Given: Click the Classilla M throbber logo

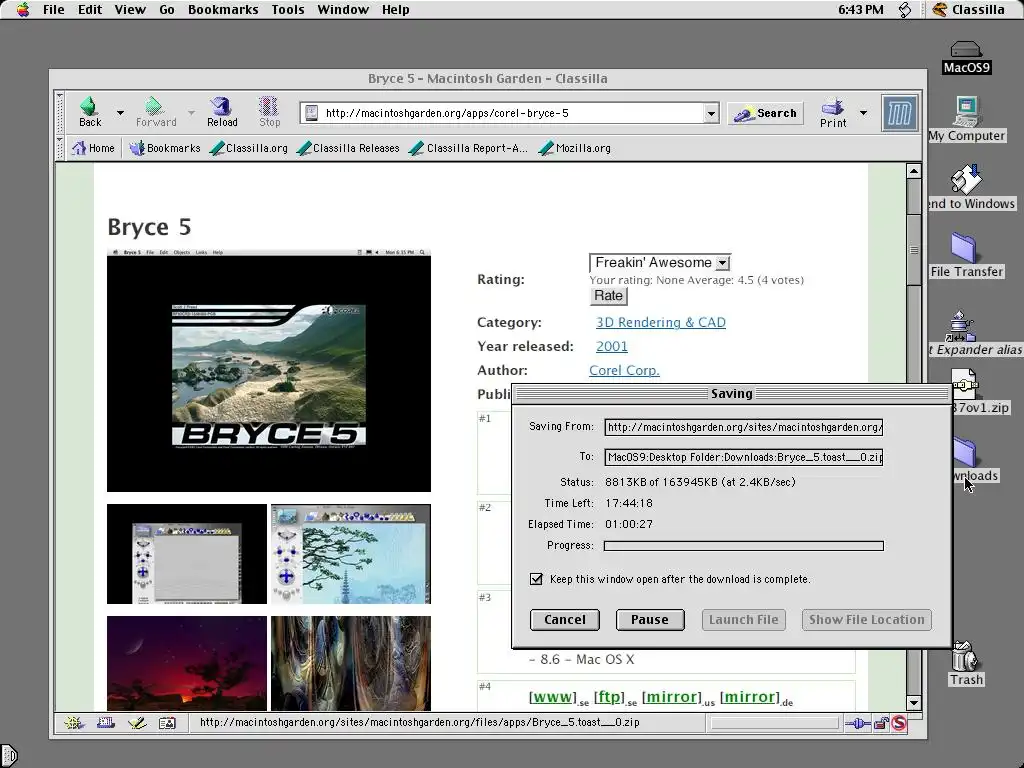Looking at the screenshot, I should click(899, 114).
